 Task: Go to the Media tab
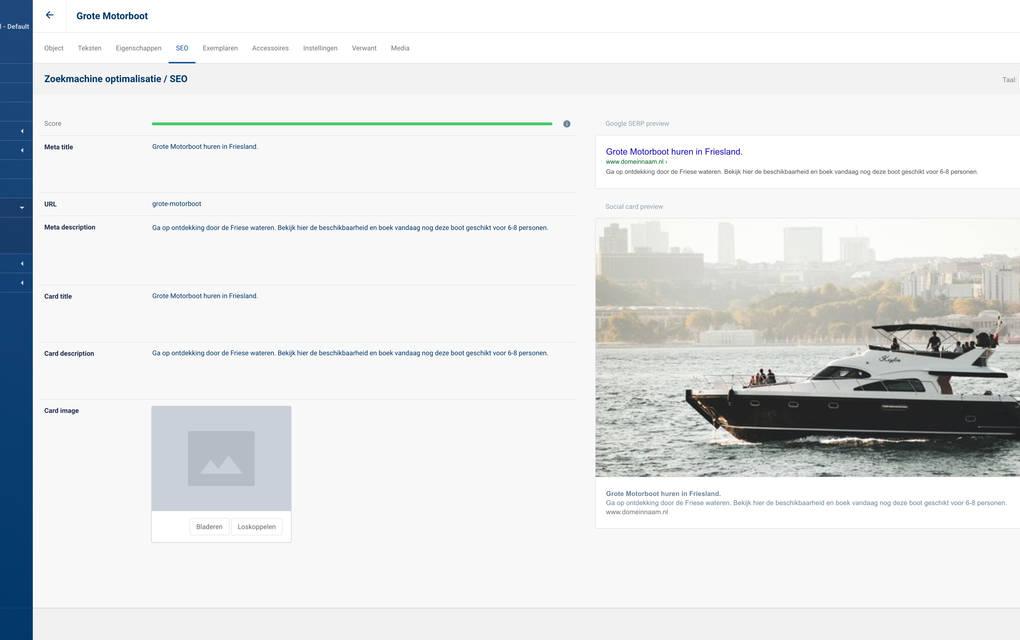coord(400,48)
